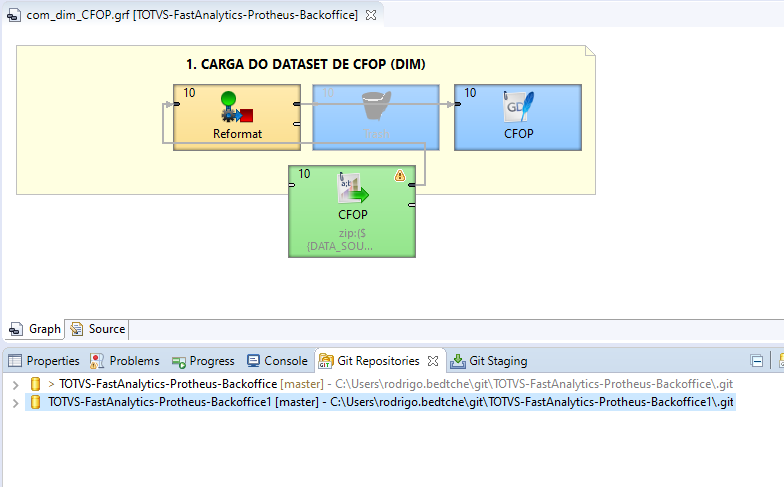Image resolution: width=784 pixels, height=487 pixels.
Task: Click the Backoffice repository database icon
Action: [36, 384]
